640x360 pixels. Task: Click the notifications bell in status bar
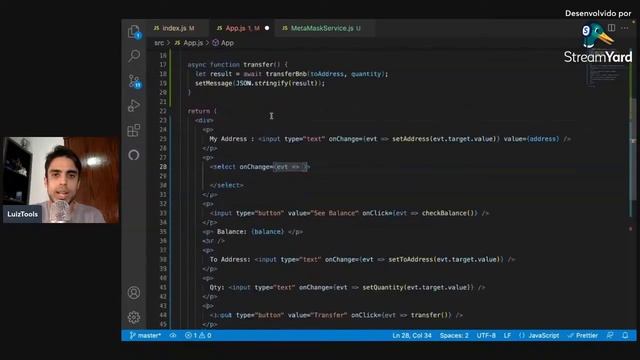click(625, 335)
